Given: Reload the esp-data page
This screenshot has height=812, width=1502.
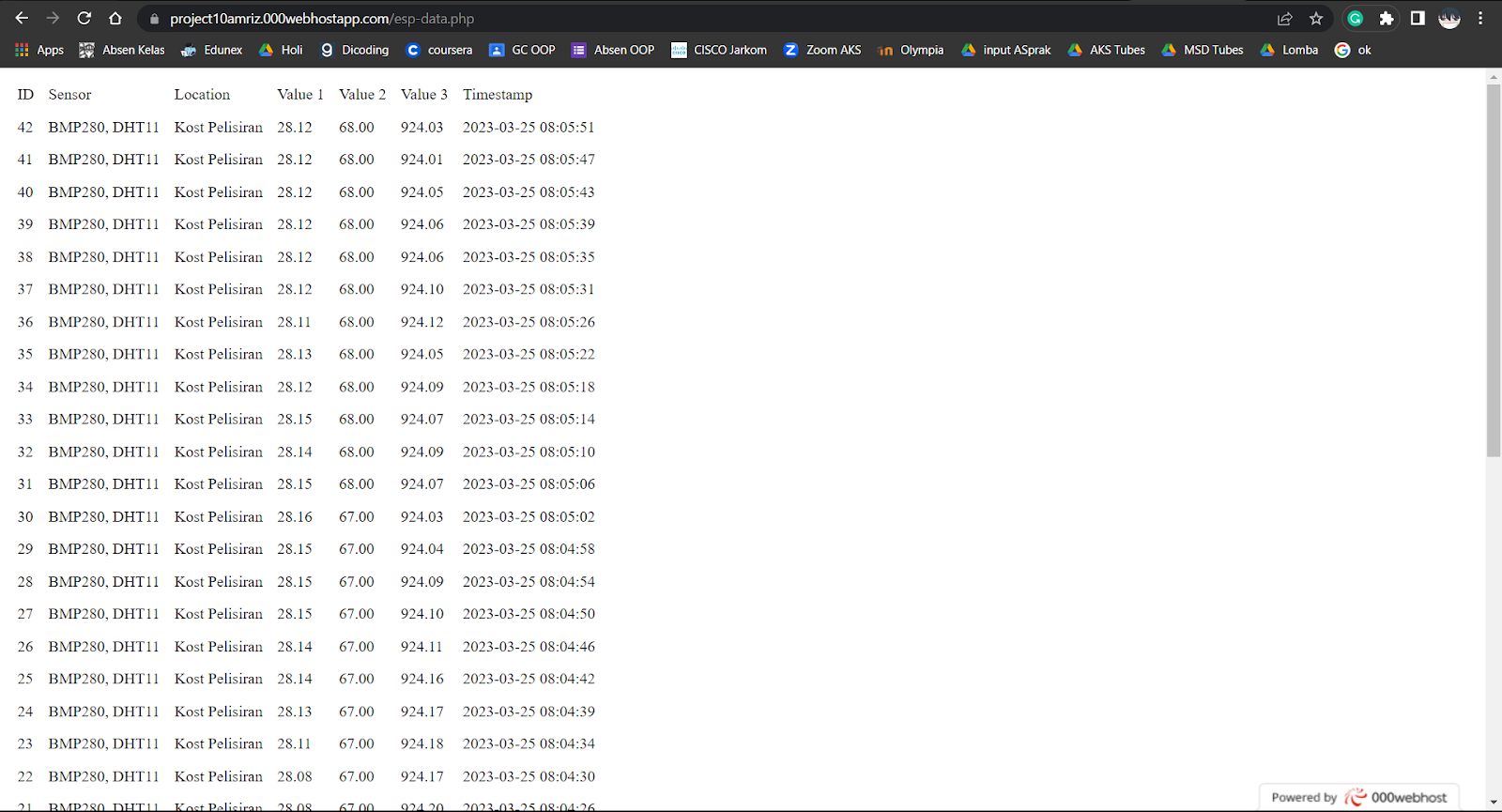Looking at the screenshot, I should pyautogui.click(x=84, y=18).
